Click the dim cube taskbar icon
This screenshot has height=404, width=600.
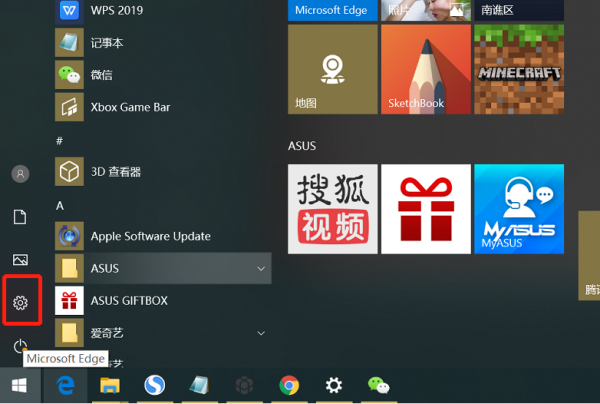[x=244, y=385]
